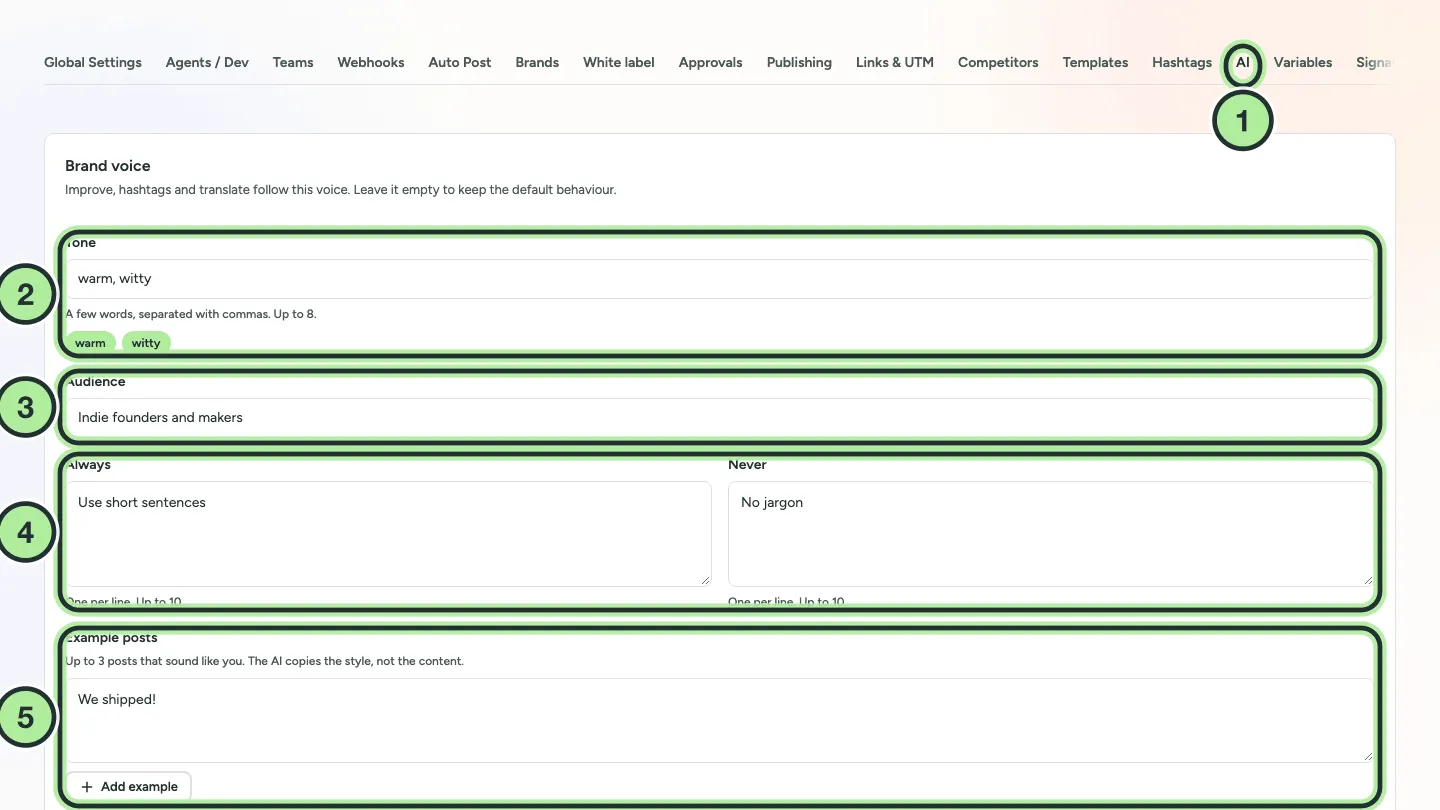Switch to the Competitors tab
Viewport: 1440px width, 810px height.
click(x=998, y=62)
